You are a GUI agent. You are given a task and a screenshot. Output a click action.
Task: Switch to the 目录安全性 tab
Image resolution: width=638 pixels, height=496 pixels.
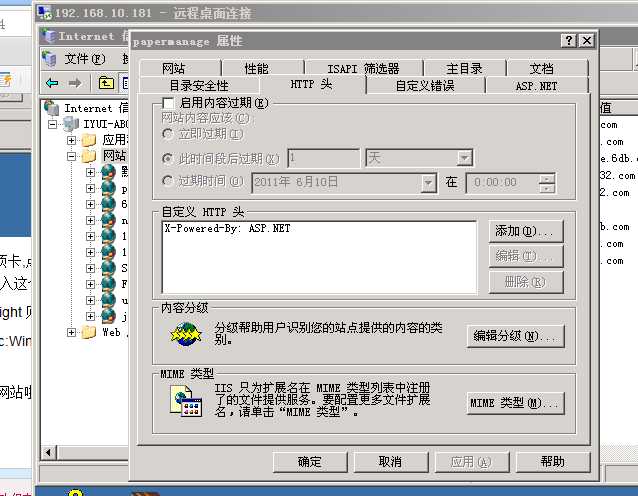[x=199, y=85]
